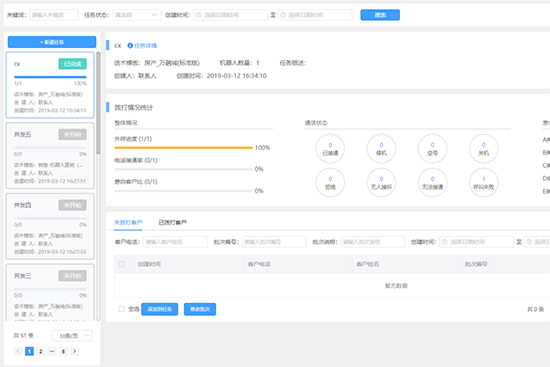Click the 呼叫失败 call status circle

tap(484, 182)
